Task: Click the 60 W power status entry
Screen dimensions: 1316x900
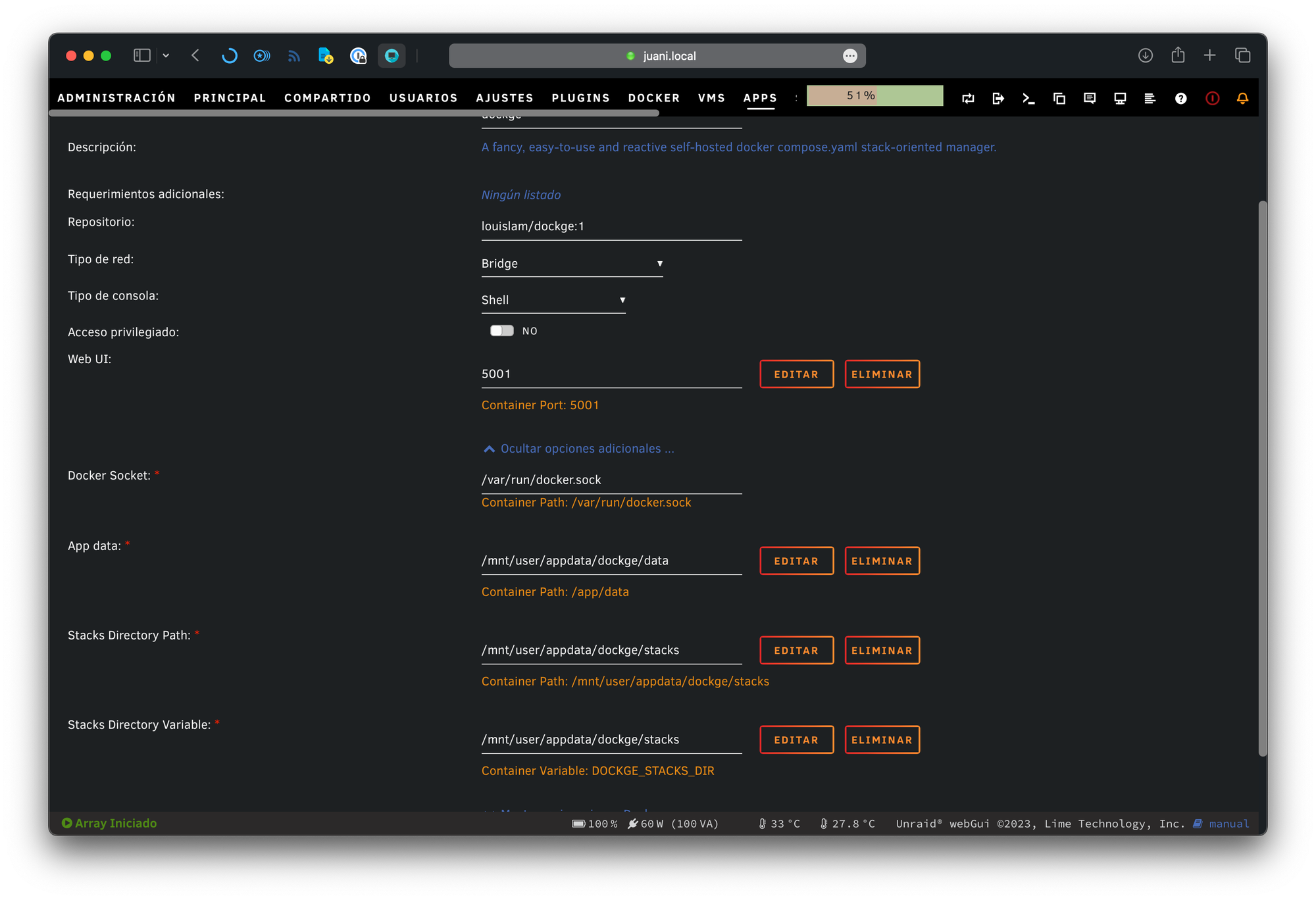Action: [x=672, y=824]
